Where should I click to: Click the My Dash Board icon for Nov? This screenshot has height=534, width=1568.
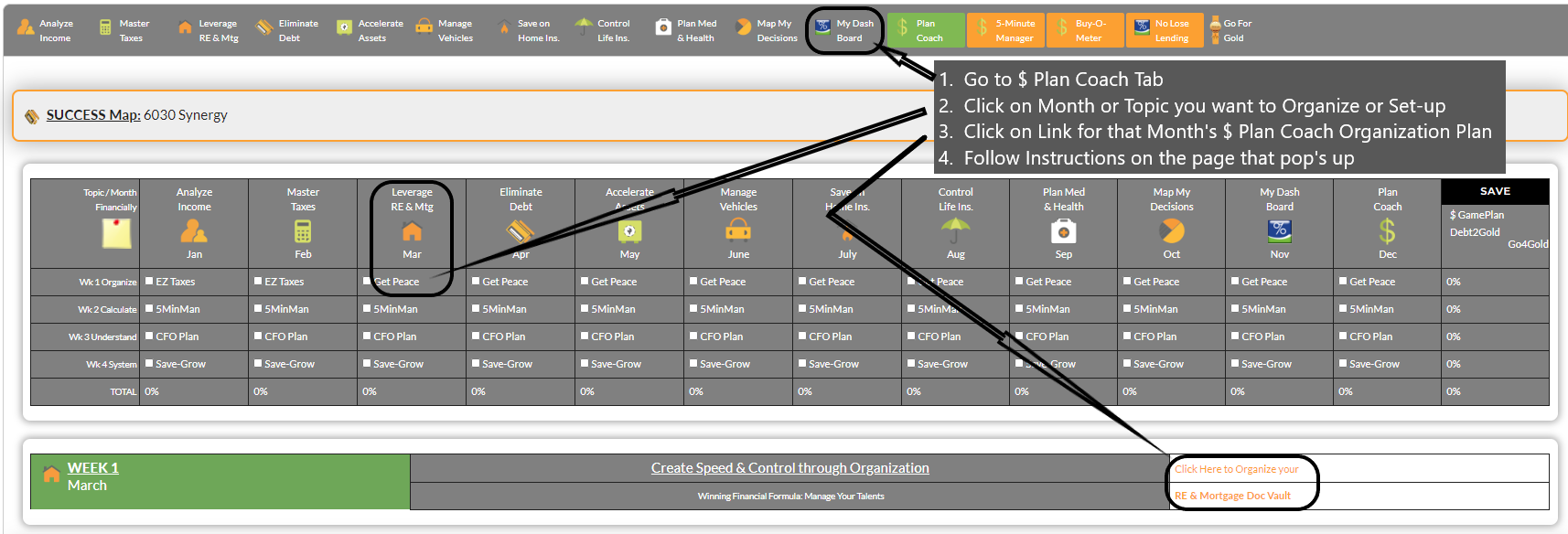[1279, 230]
